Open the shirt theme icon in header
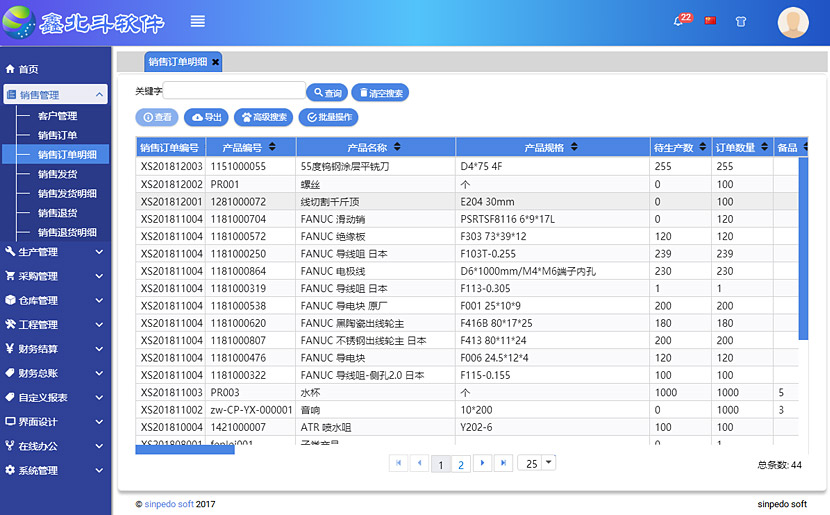The image size is (830, 515). click(741, 20)
